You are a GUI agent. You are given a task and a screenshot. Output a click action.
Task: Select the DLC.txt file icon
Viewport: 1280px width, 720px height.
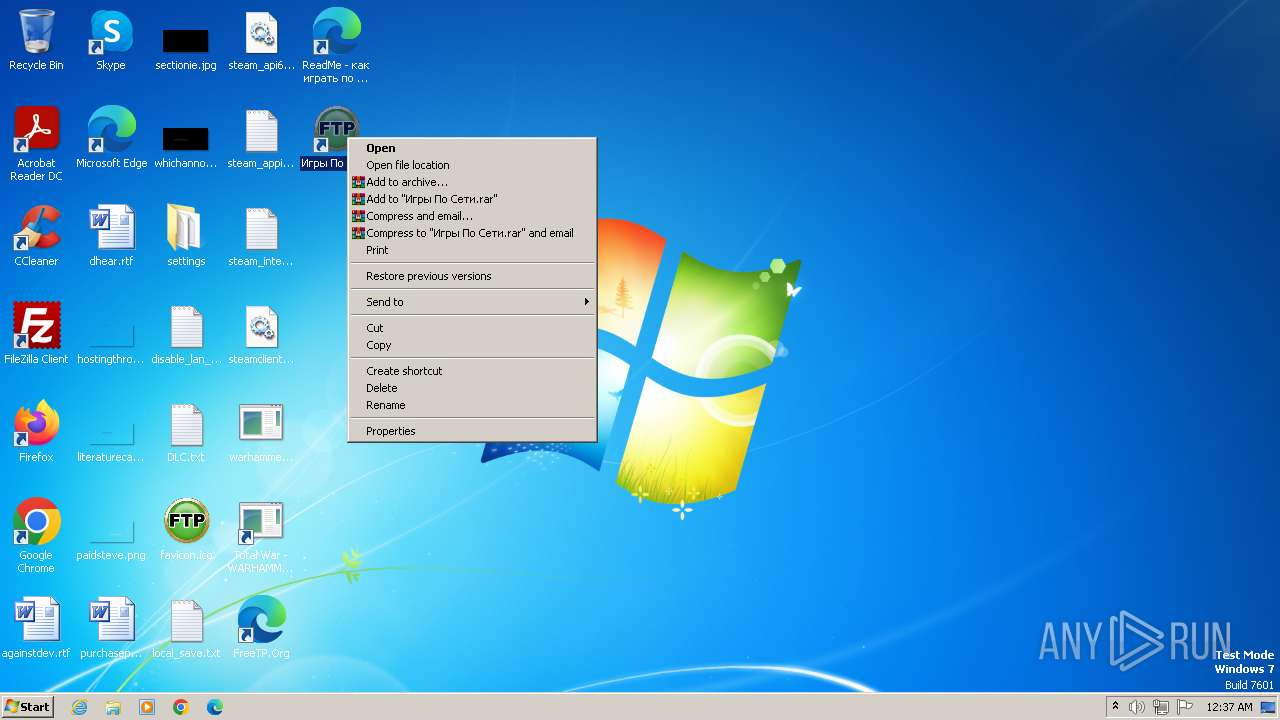pyautogui.click(x=186, y=432)
